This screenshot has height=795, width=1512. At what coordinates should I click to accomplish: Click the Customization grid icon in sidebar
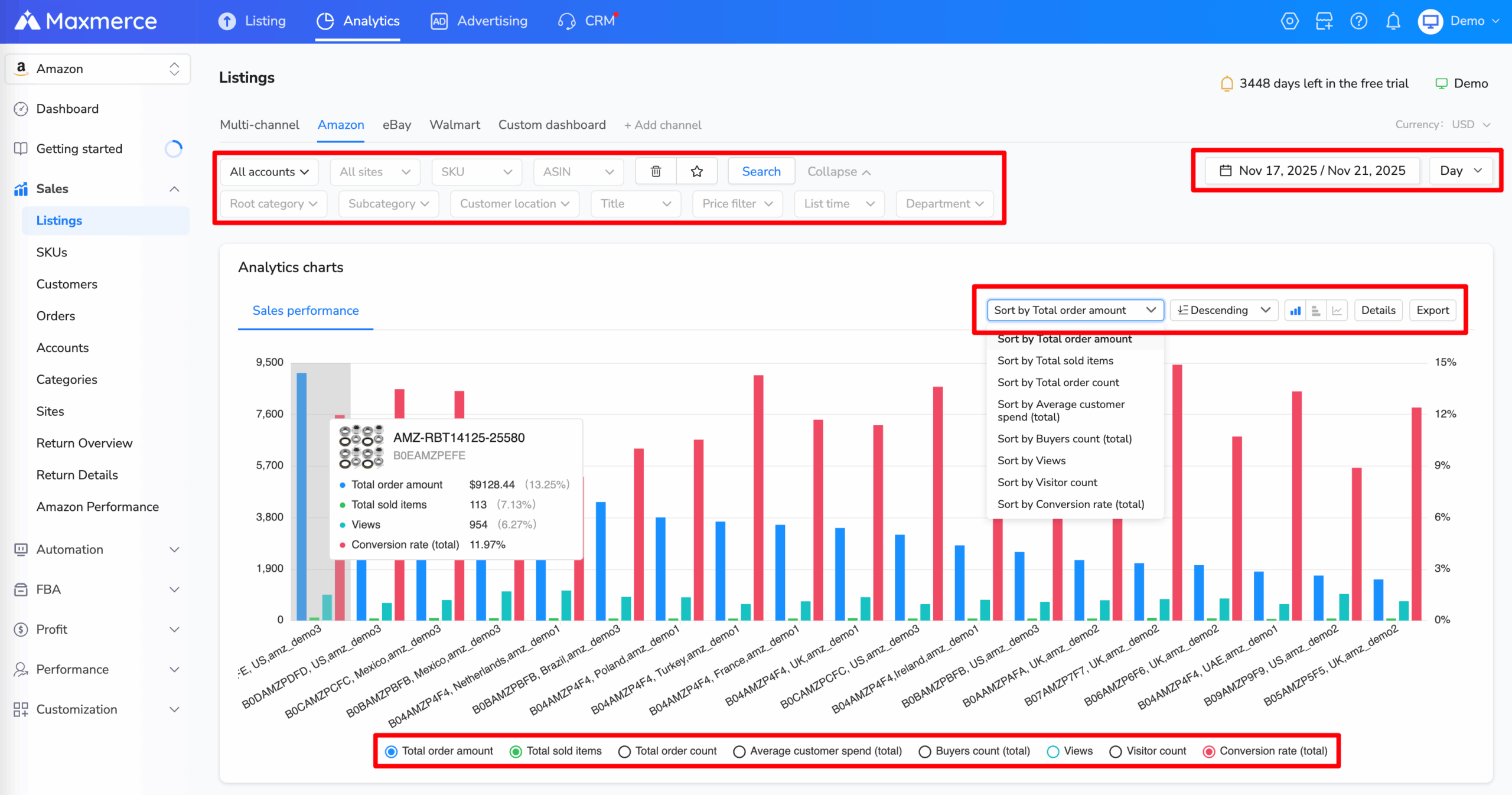pyautogui.click(x=21, y=709)
